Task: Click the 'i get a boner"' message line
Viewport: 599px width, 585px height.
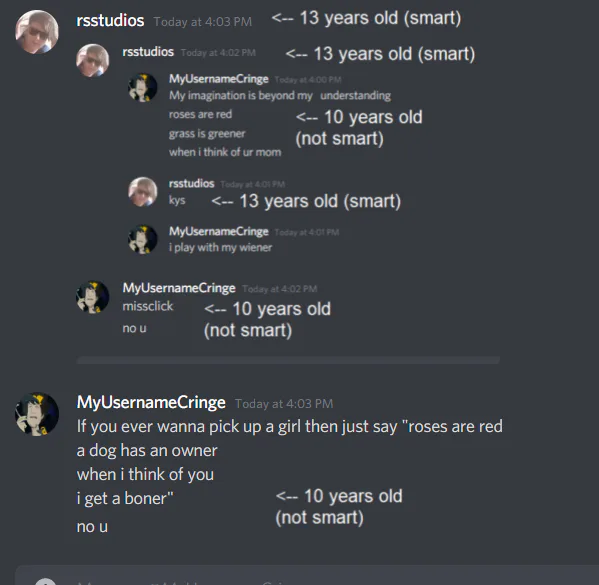Action: tap(125, 499)
